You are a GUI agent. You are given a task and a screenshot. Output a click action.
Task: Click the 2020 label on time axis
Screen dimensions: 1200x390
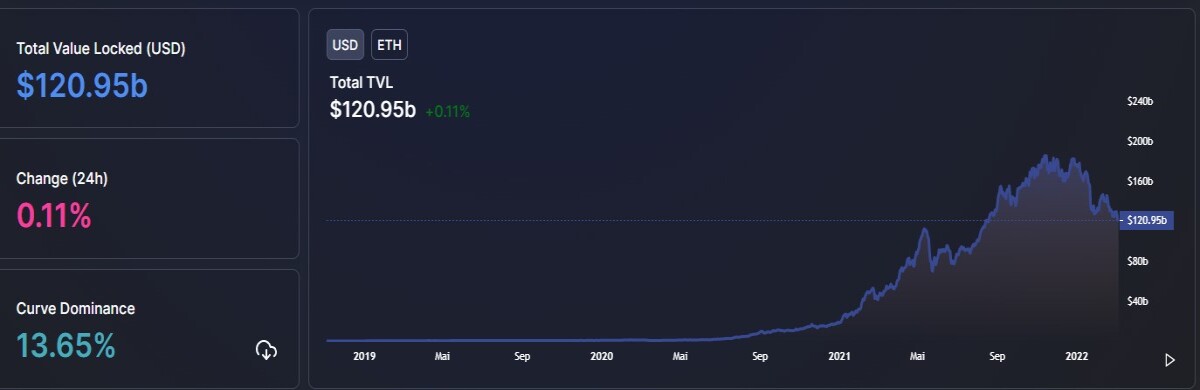tap(602, 355)
